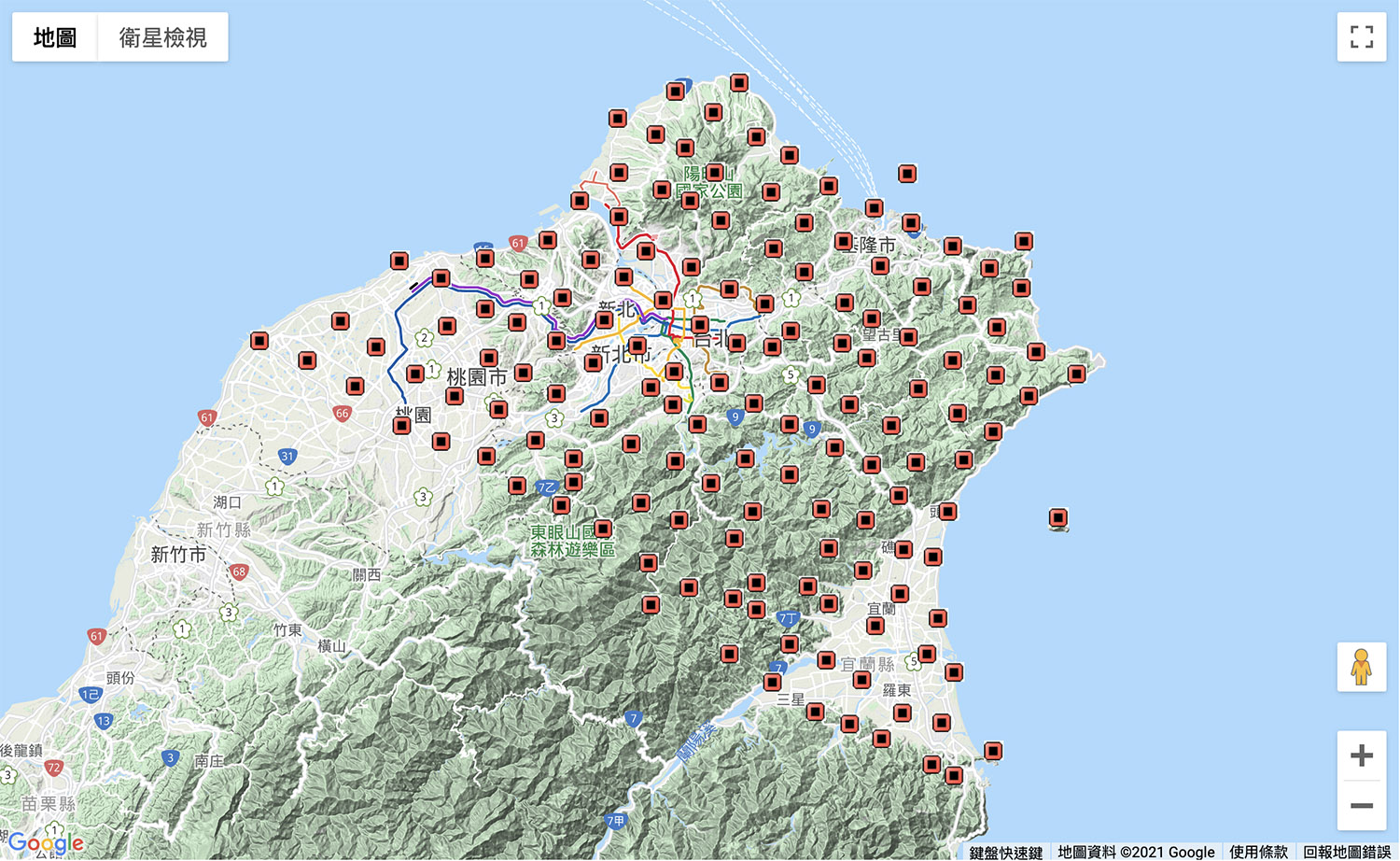The width and height of the screenshot is (1400, 861).
Task: Click the marker overlapping the 基隆市 label
Action: 844,242
